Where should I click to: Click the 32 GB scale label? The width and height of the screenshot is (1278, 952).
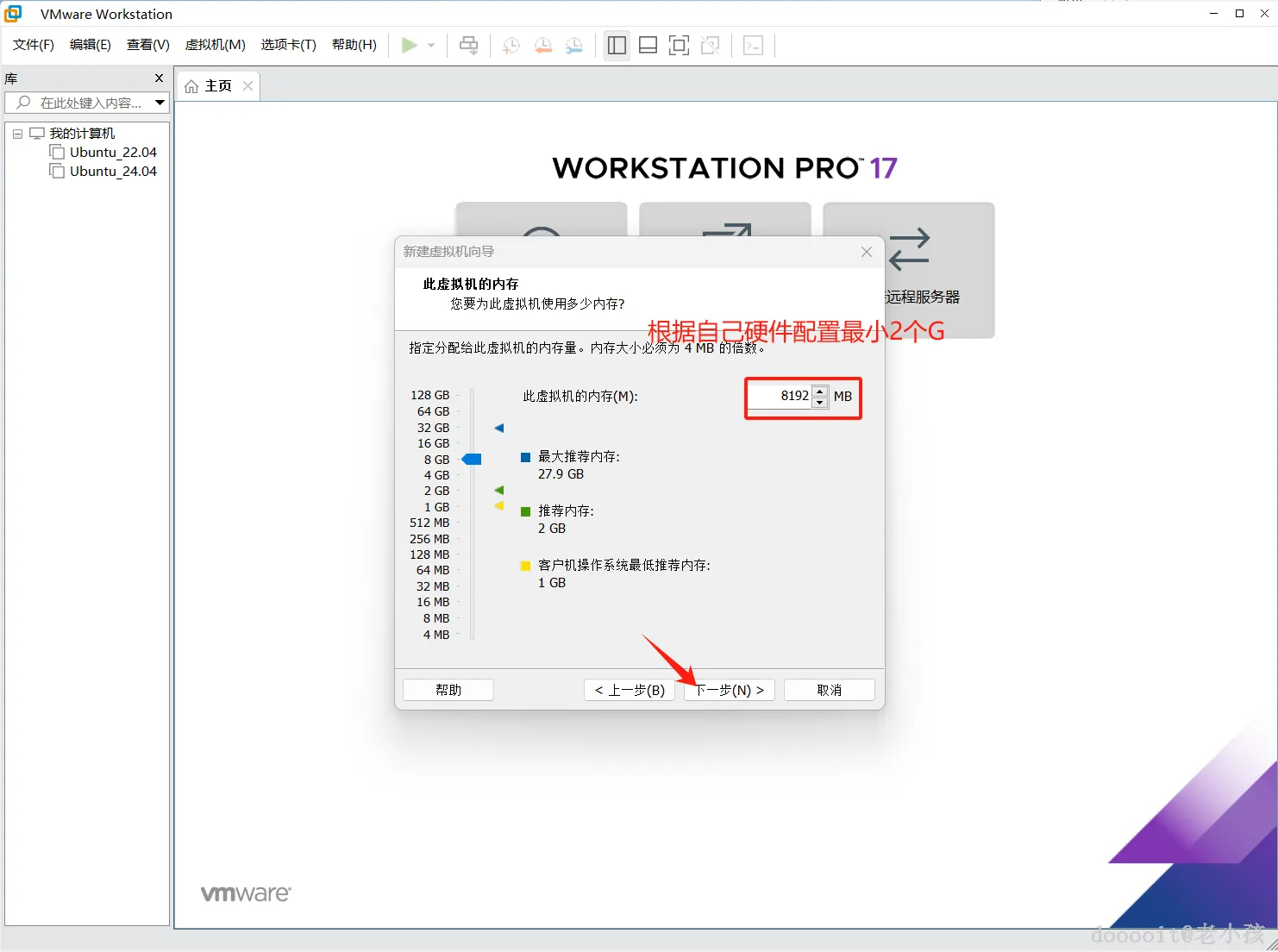434,428
